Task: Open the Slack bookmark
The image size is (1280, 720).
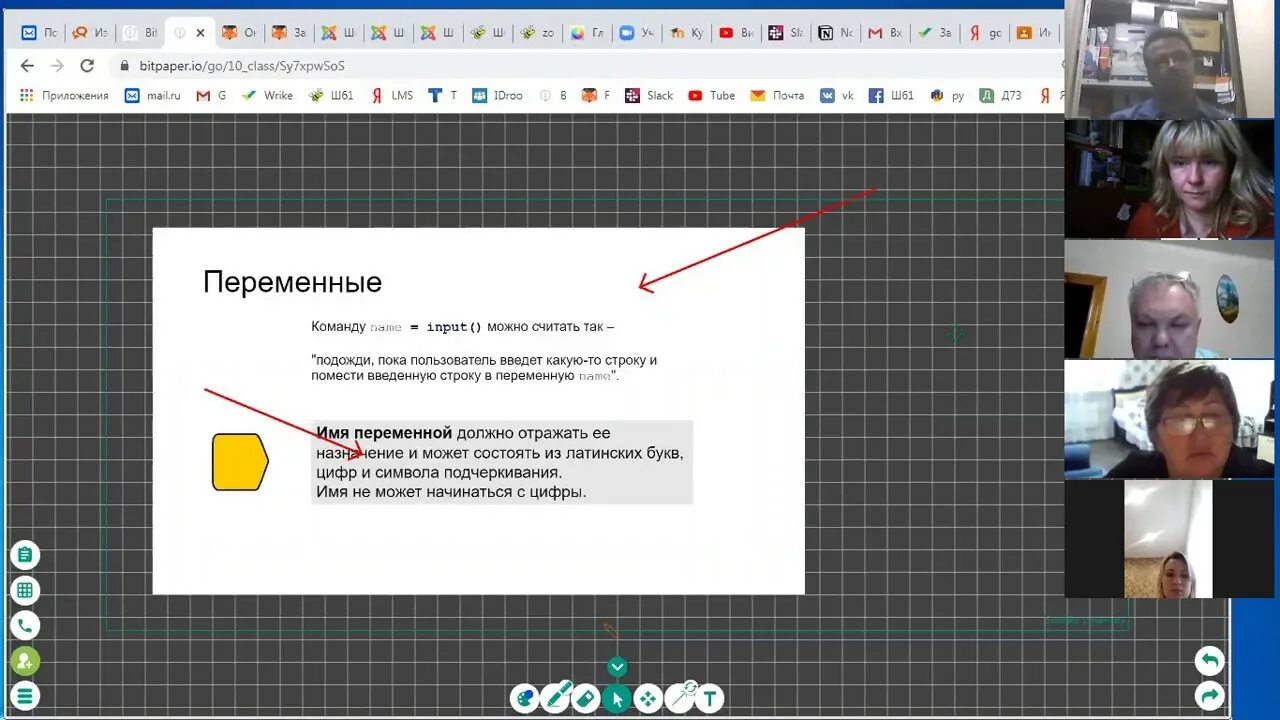Action: (649, 95)
